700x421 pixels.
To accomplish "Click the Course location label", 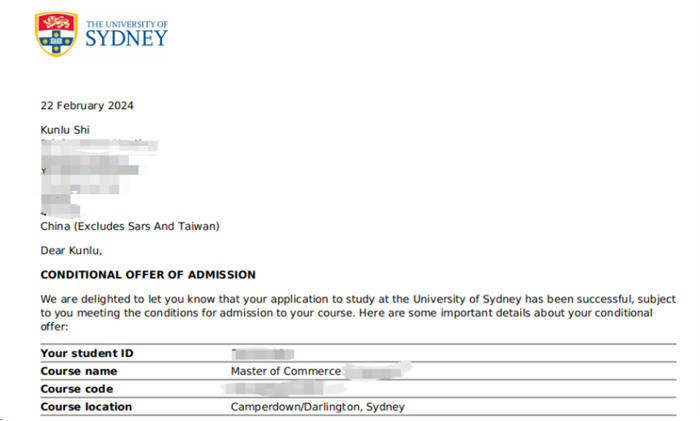I will [86, 407].
